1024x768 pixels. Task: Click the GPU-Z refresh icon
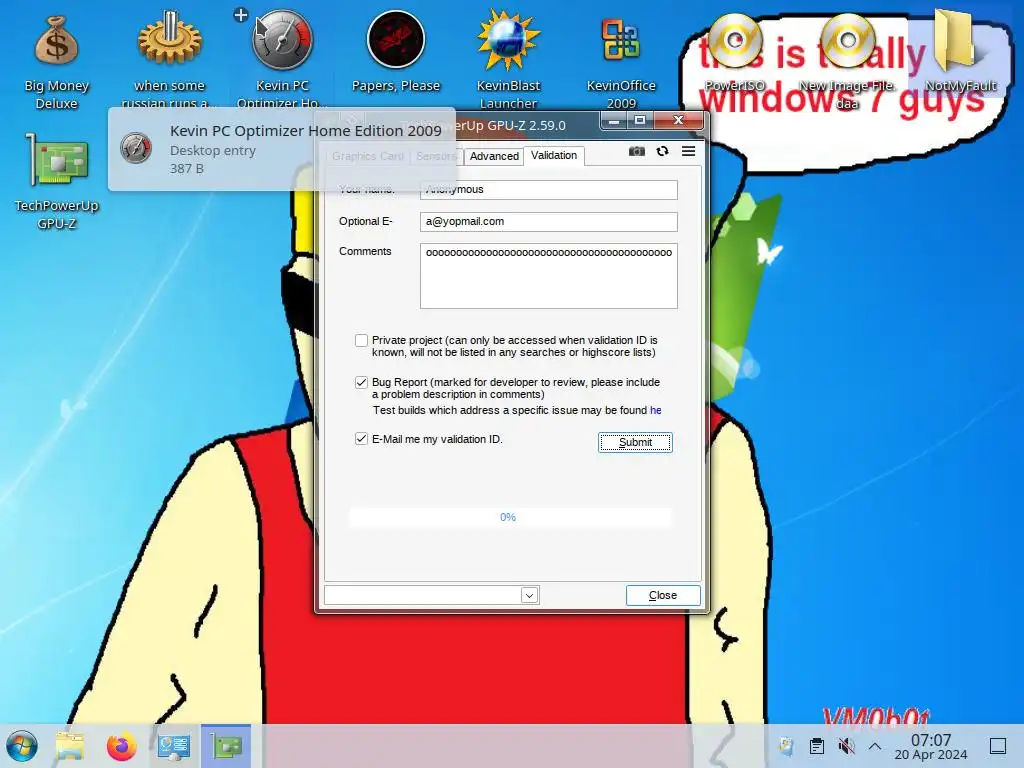662,152
